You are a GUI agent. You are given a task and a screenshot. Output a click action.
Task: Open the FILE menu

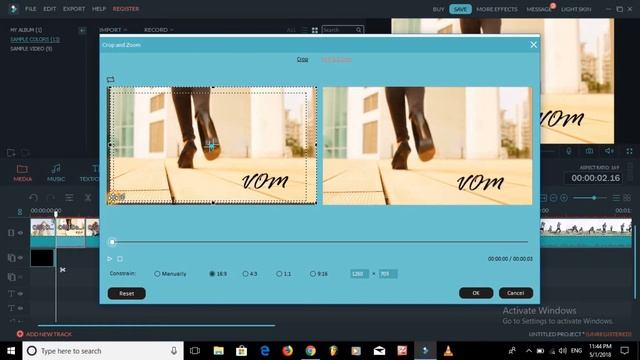click(x=31, y=9)
